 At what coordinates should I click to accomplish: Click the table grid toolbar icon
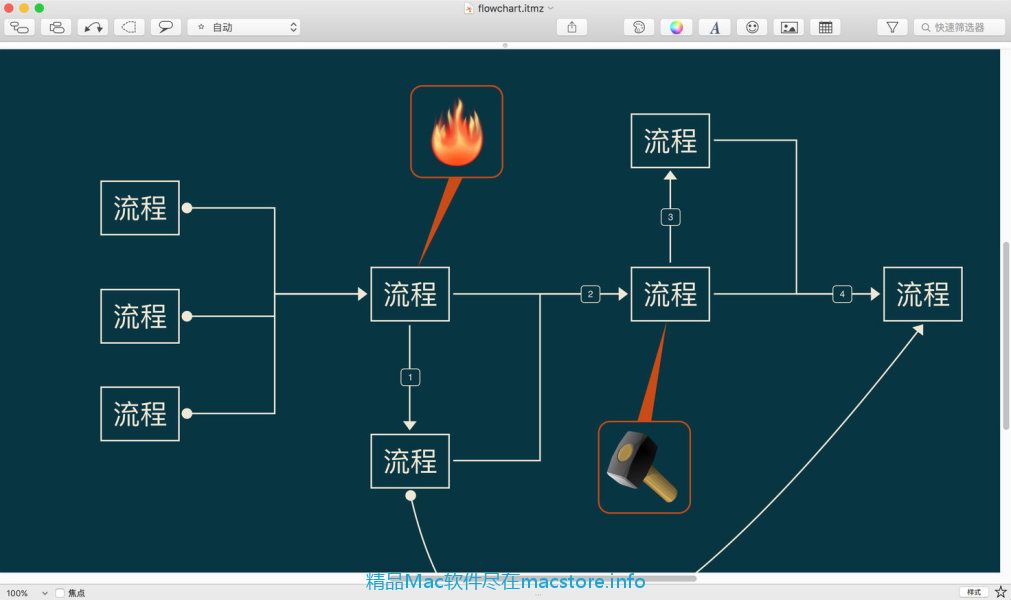tap(825, 27)
